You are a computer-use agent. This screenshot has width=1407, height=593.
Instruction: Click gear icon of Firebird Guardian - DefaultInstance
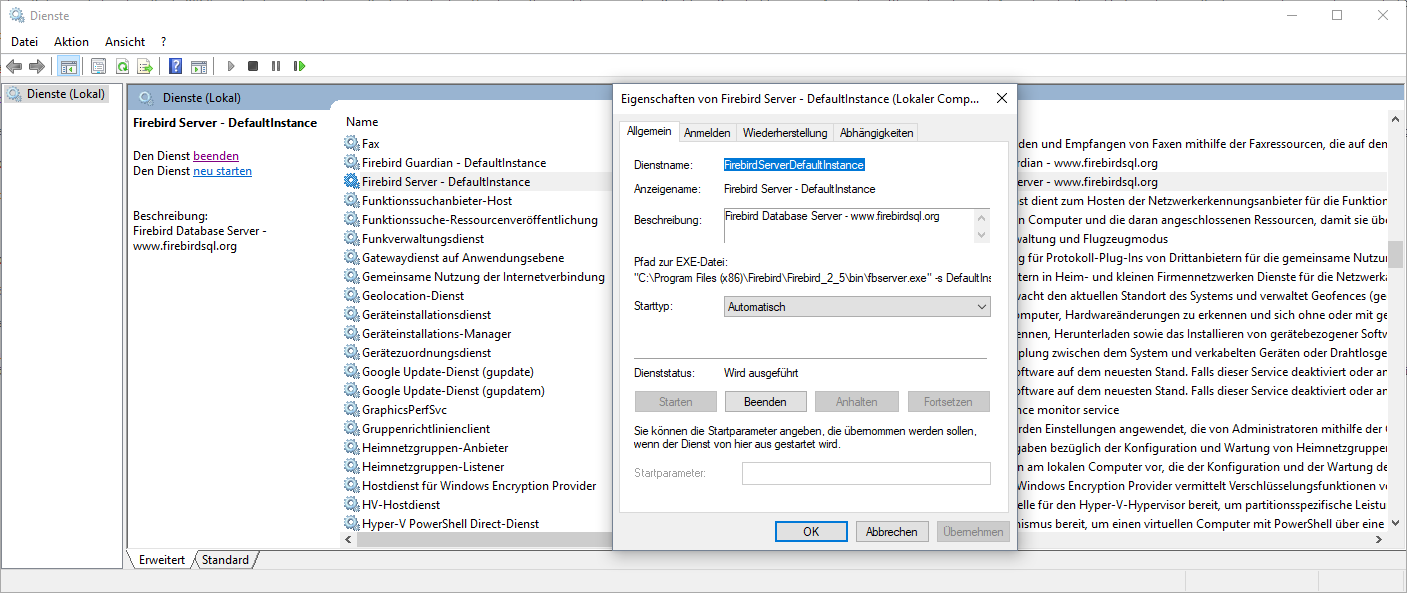point(351,163)
